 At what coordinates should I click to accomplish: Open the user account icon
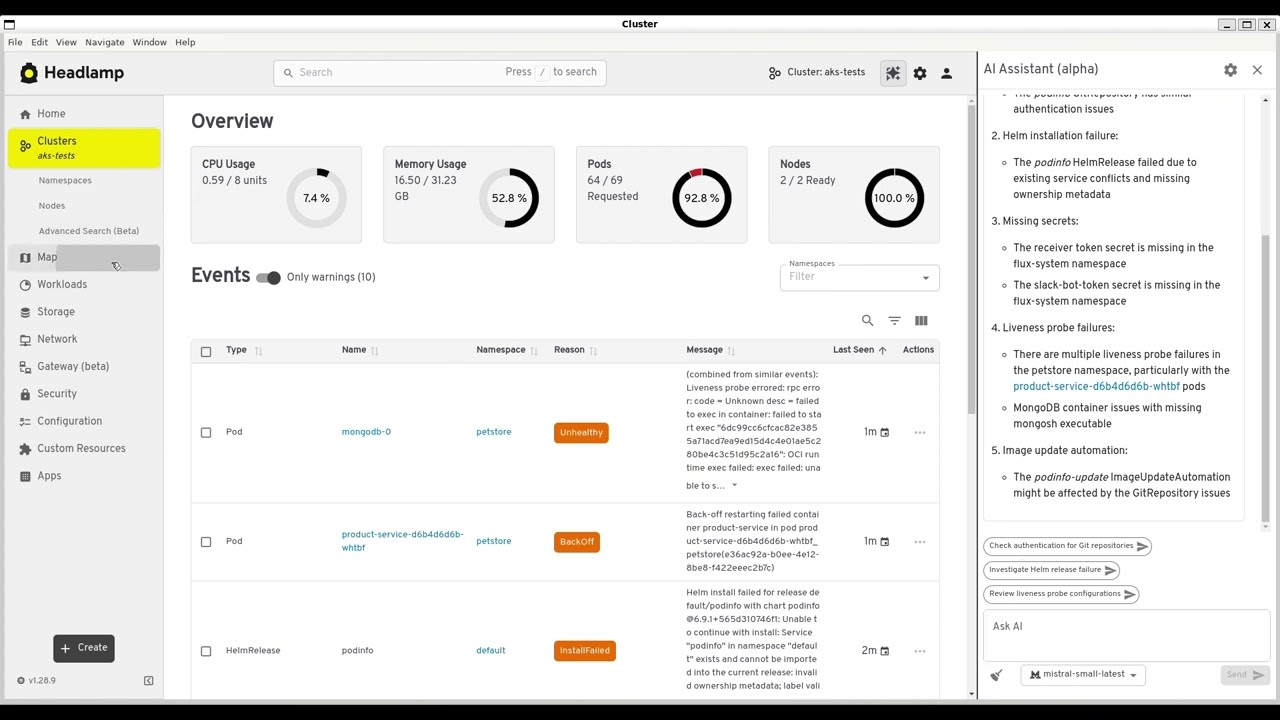point(946,73)
